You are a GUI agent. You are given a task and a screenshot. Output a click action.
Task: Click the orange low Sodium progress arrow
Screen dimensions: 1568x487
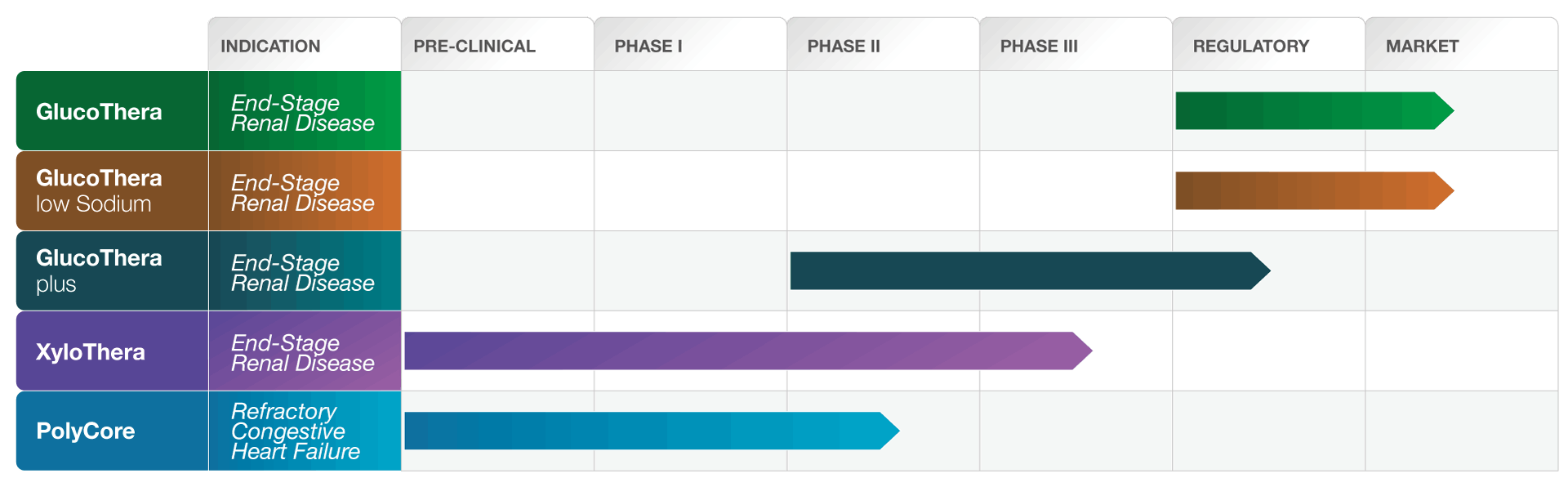click(1315, 190)
